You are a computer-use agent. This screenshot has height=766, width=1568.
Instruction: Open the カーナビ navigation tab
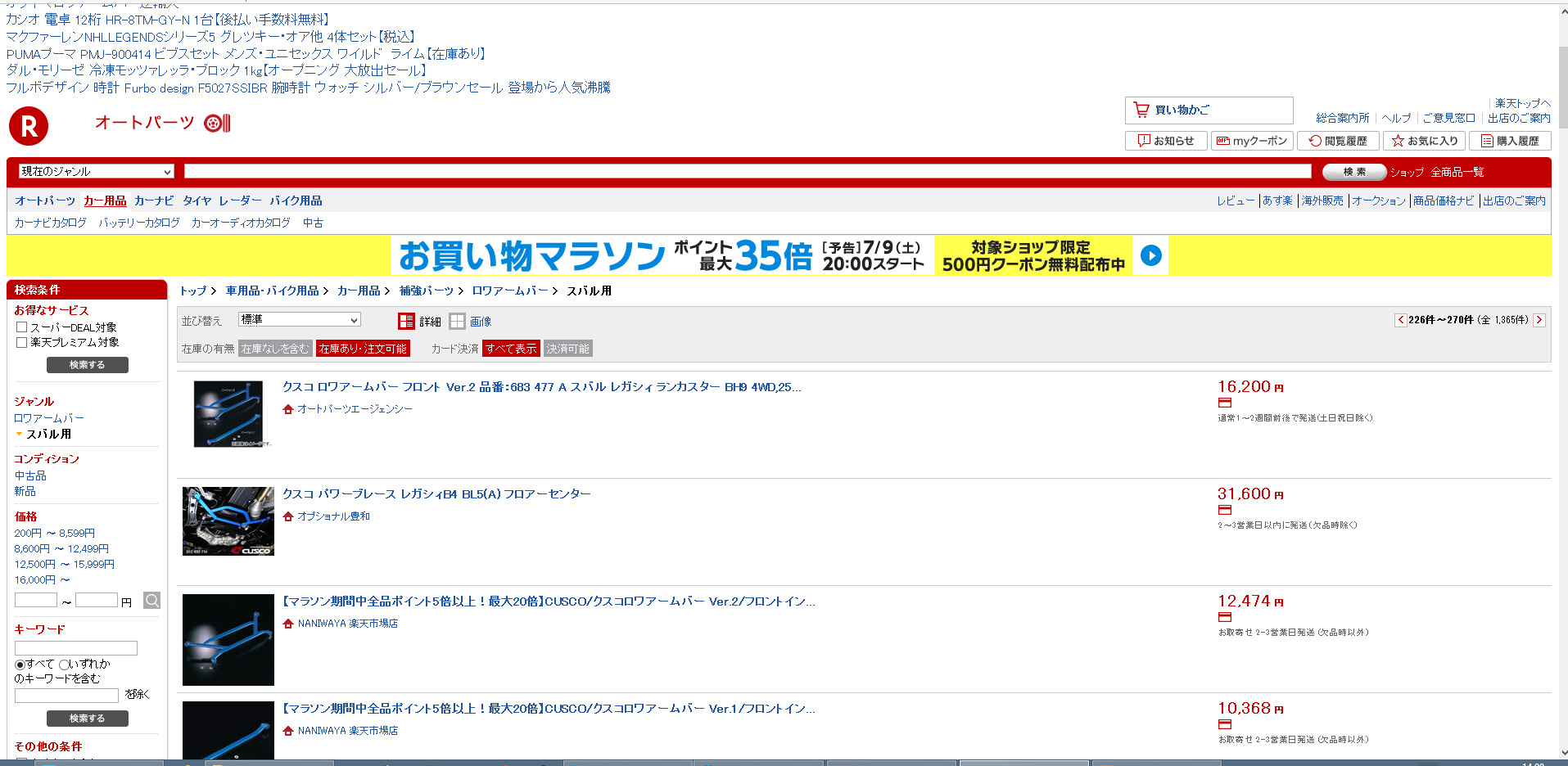pos(153,201)
